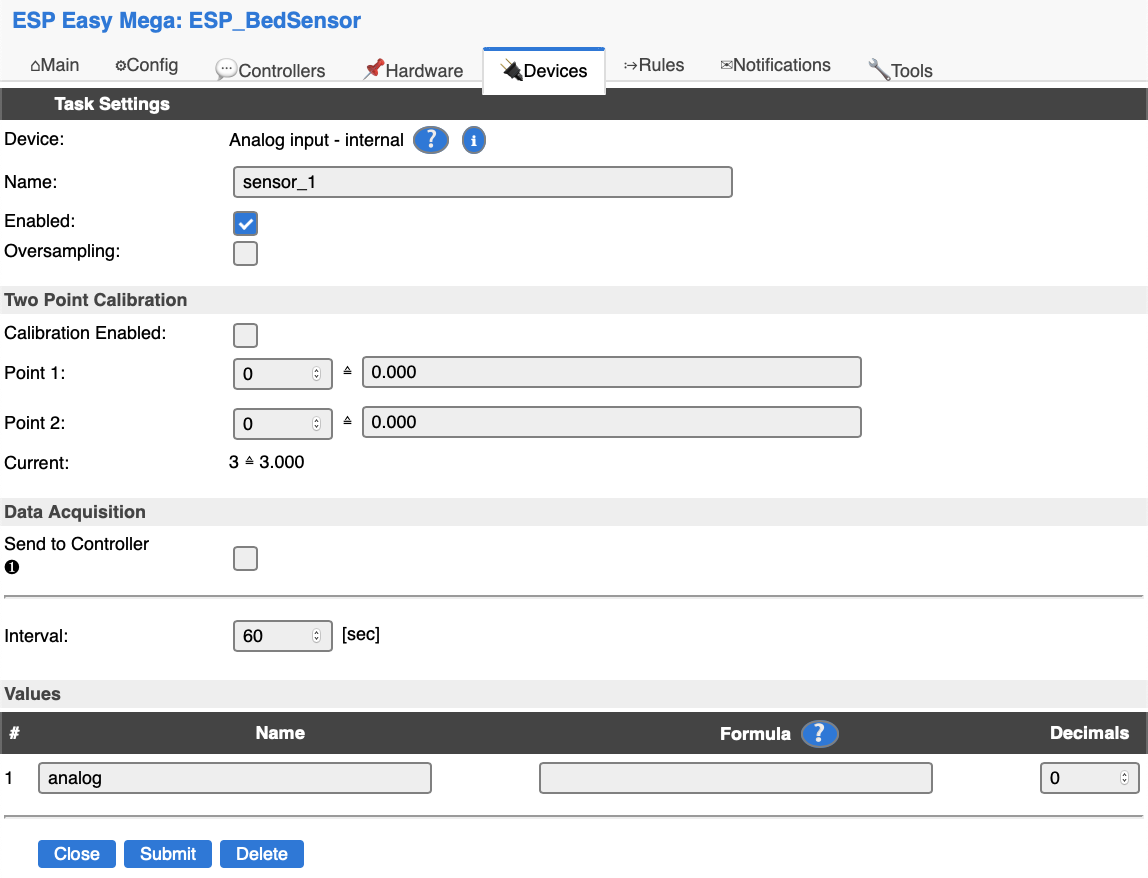Click the 'Oversampling:' label

(x=62, y=251)
